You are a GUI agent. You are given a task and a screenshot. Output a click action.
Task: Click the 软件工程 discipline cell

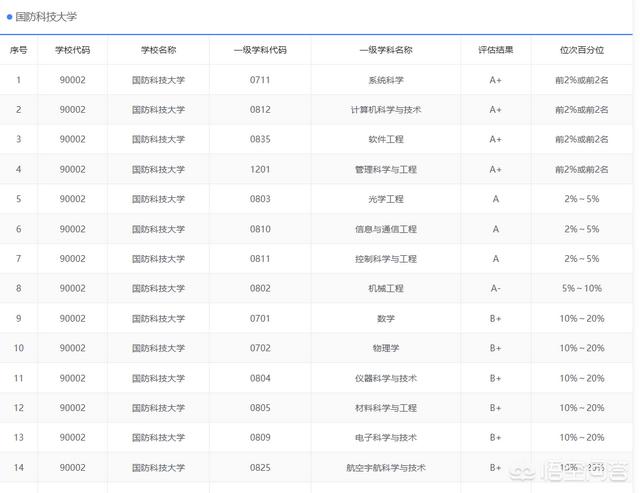386,140
